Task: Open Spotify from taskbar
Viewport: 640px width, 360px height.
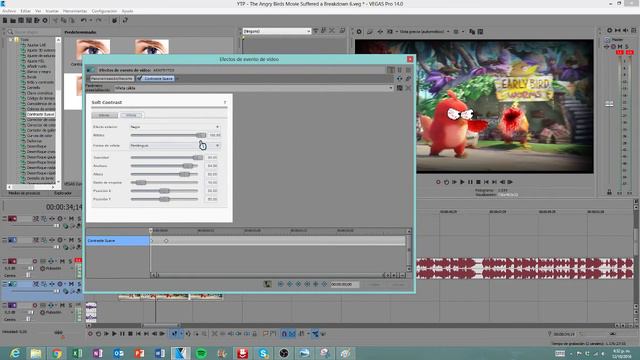Action: click(201, 353)
